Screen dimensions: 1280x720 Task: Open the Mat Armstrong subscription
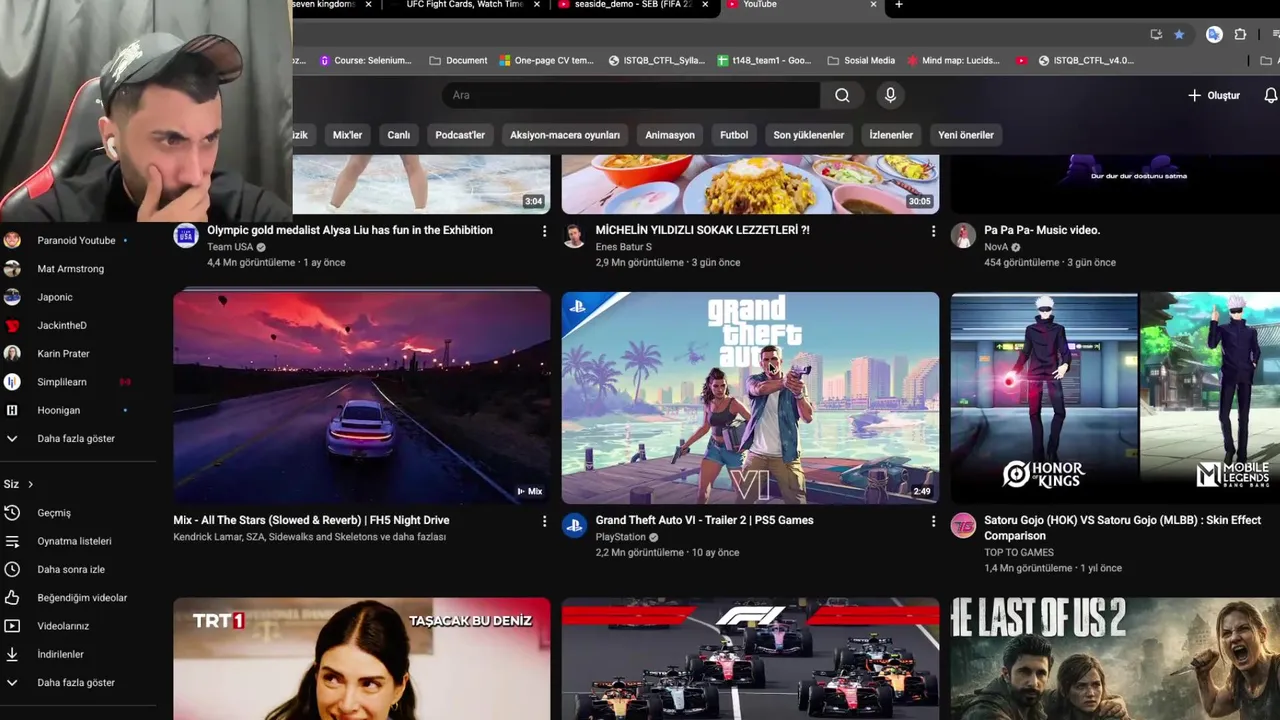point(70,269)
